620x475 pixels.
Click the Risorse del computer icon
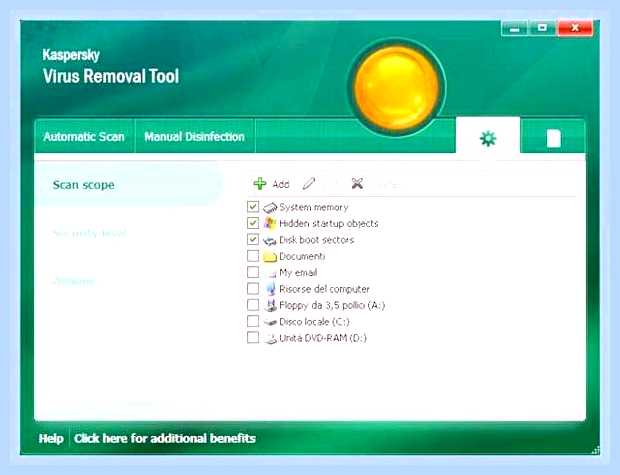point(271,289)
